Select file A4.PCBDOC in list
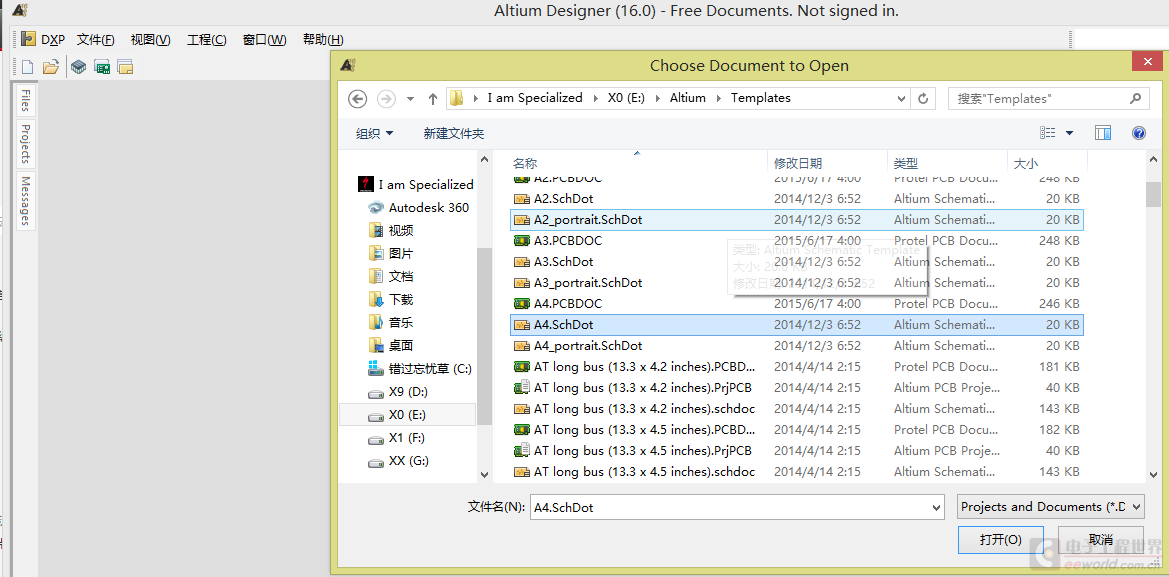This screenshot has width=1169, height=577. coord(796,303)
